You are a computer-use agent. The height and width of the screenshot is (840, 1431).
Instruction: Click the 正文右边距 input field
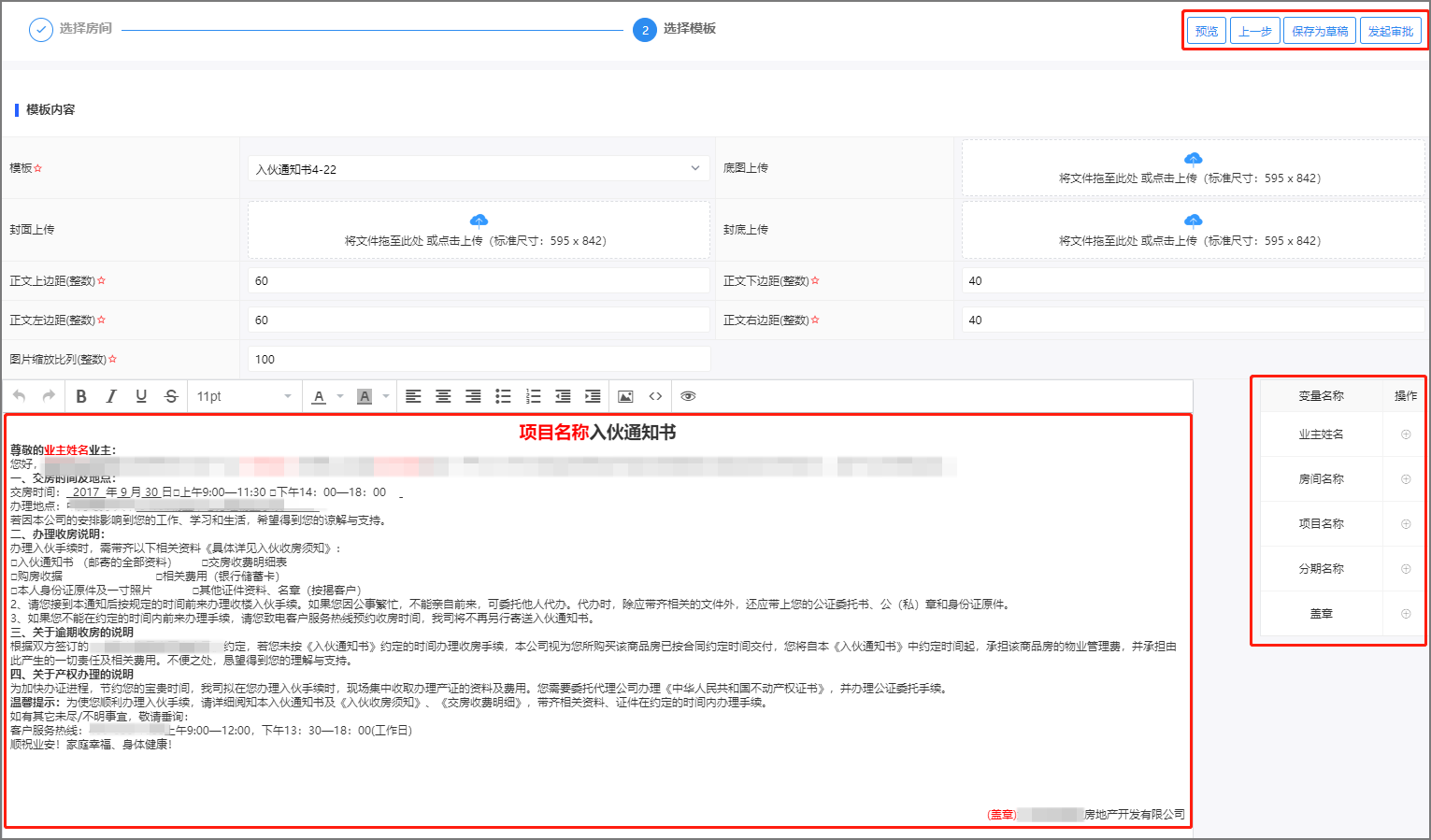click(1193, 320)
